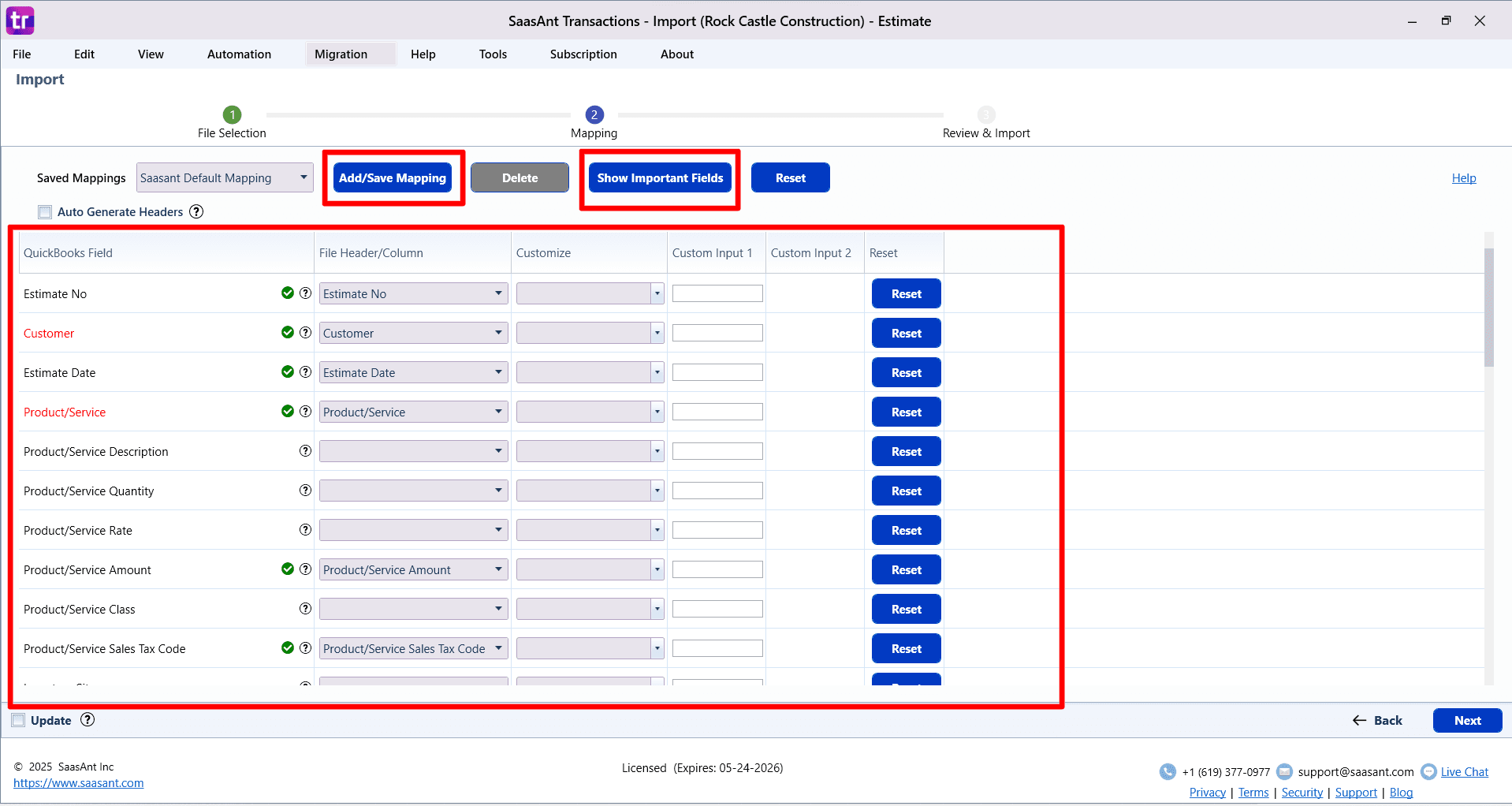Screen dimensions: 1512x806
Task: Click help icon in Customer row
Action: pyautogui.click(x=305, y=333)
